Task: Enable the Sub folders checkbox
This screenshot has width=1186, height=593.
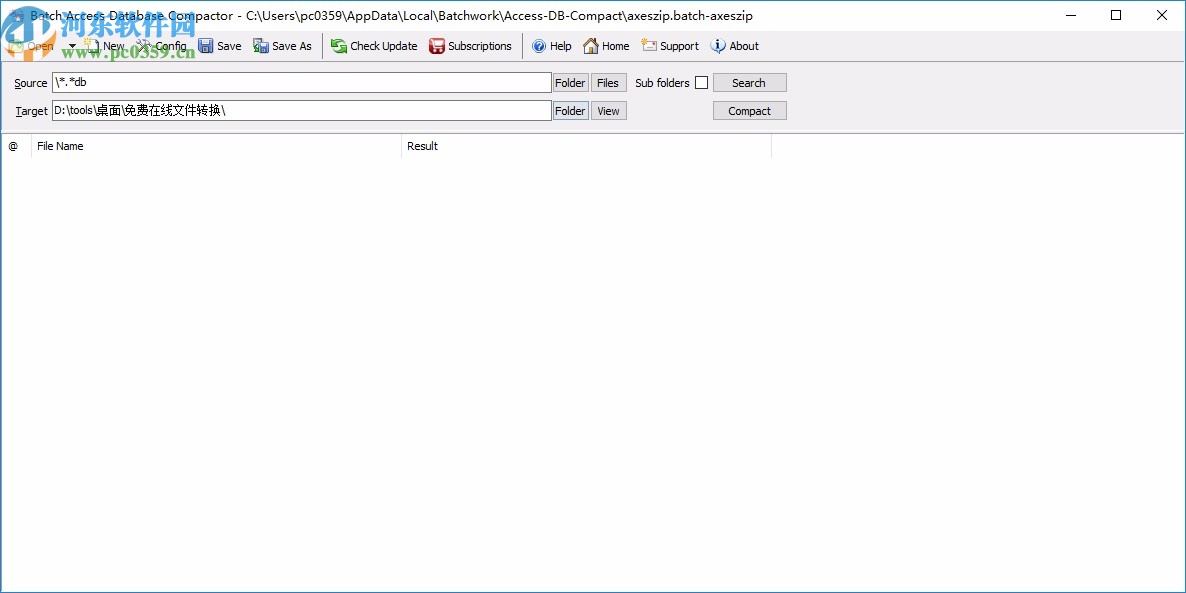Action: click(x=701, y=82)
